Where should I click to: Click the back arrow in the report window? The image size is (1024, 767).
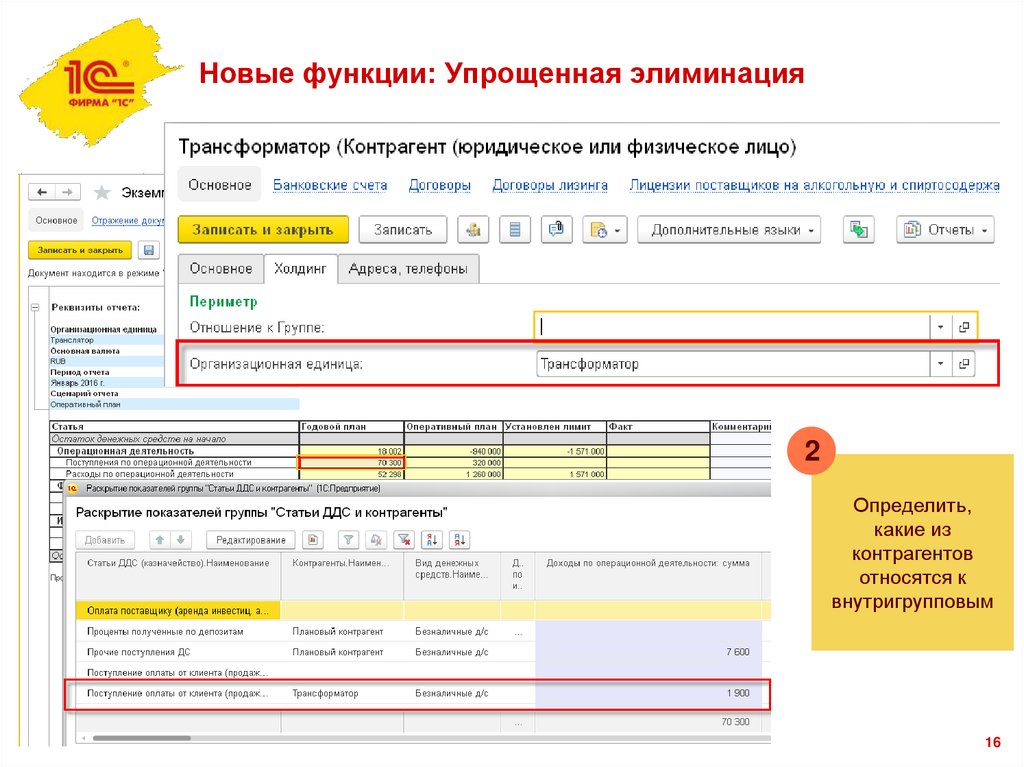coord(42,192)
